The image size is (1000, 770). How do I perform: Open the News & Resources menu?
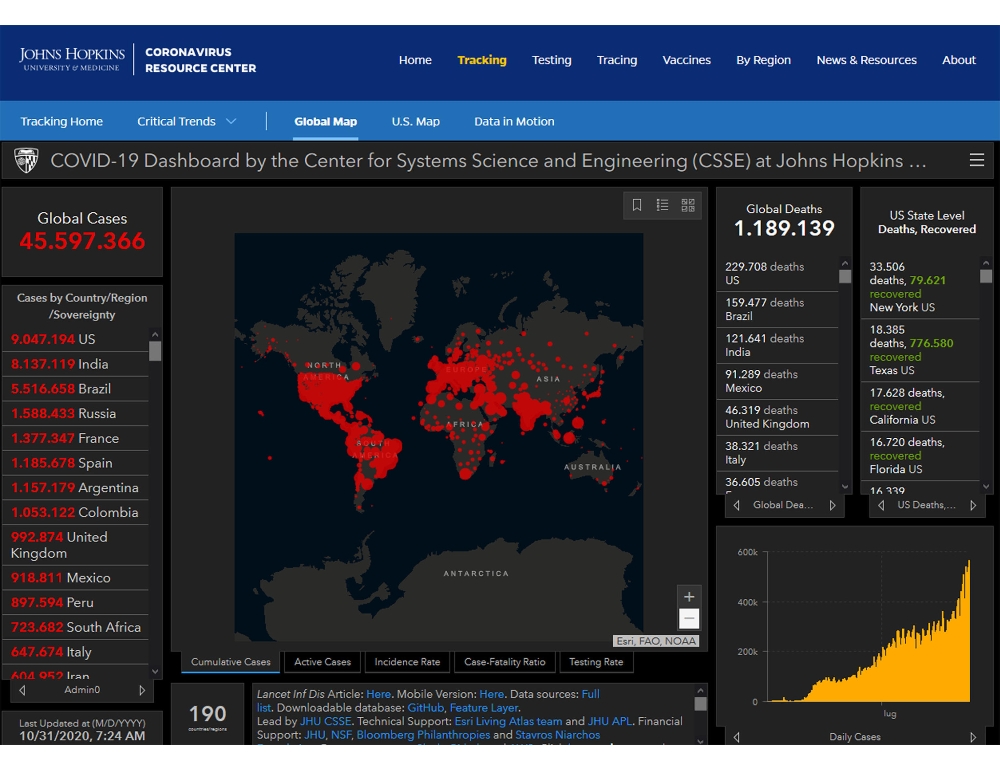click(x=866, y=60)
